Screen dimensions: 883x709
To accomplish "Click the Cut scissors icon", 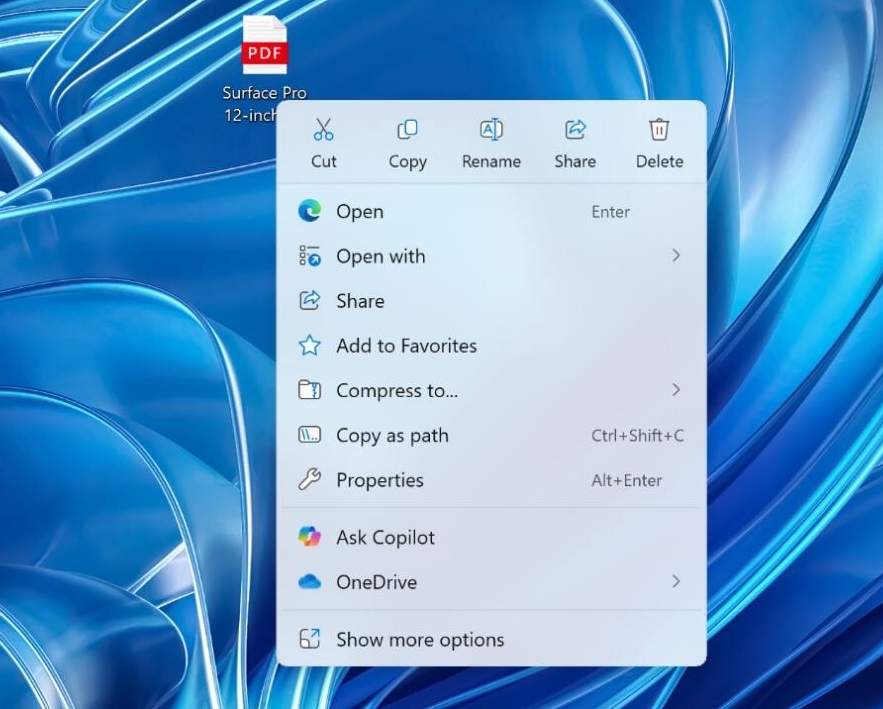I will point(324,129).
